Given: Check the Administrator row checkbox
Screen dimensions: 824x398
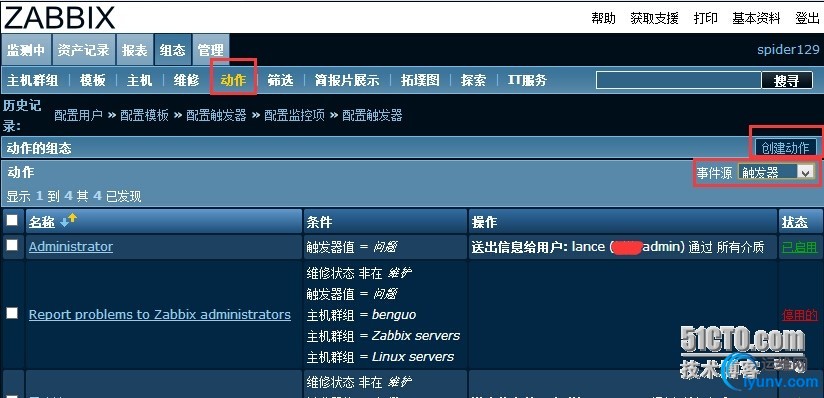Looking at the screenshot, I should point(12,245).
